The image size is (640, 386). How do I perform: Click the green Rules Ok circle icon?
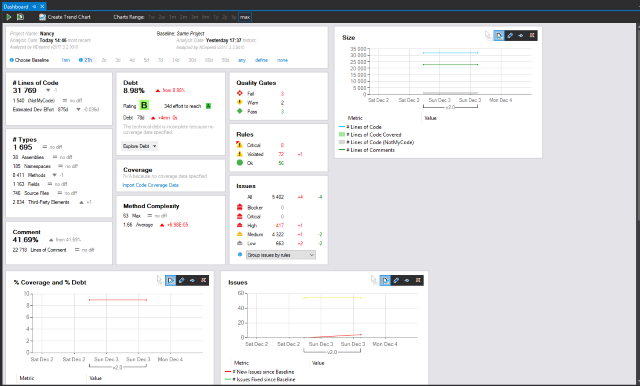(240, 162)
